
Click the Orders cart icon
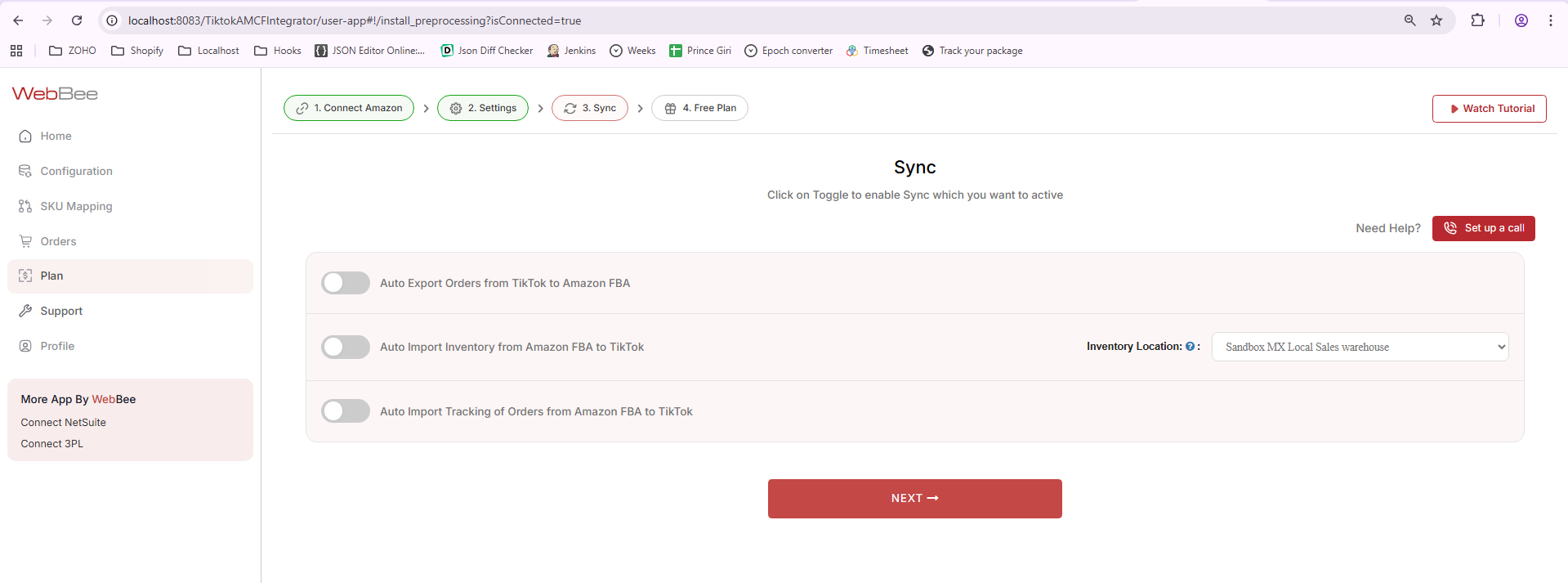(x=25, y=241)
